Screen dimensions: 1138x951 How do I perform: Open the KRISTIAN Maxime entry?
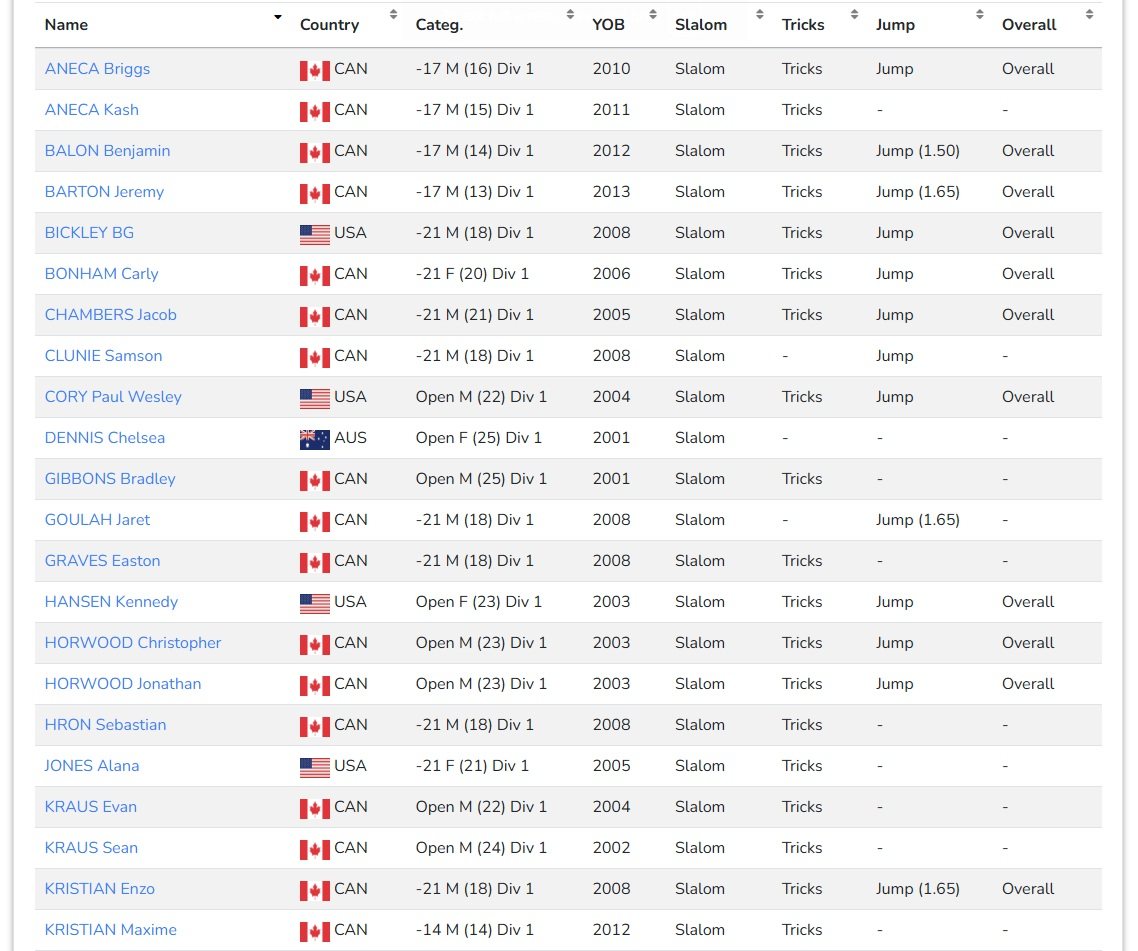click(x=110, y=930)
